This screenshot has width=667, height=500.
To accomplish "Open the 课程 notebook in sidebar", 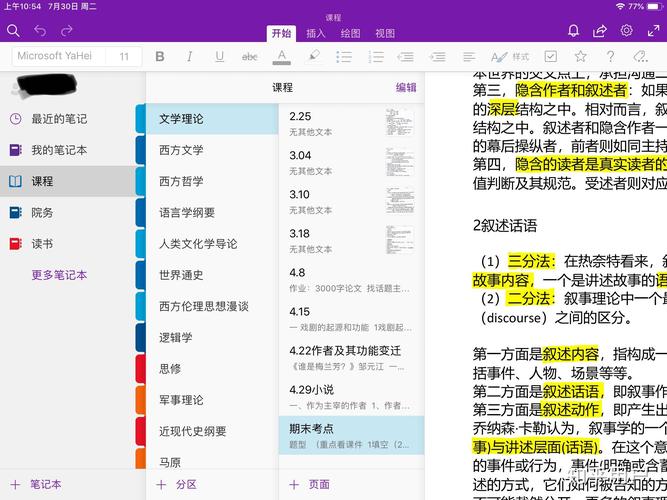I will [x=68, y=181].
